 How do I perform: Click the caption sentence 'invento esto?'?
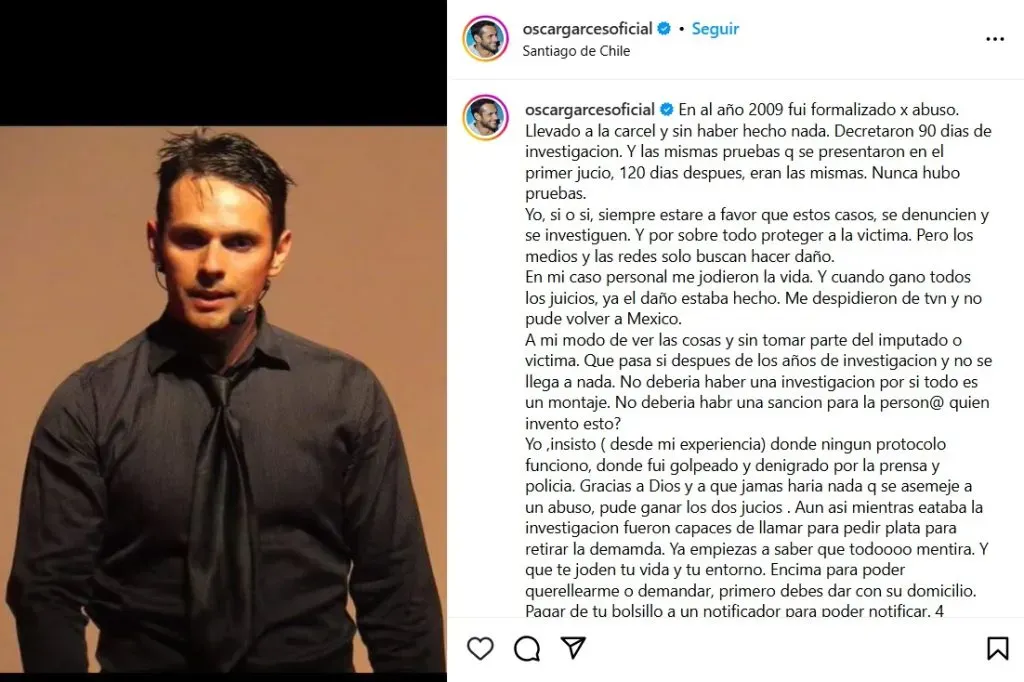(573, 423)
